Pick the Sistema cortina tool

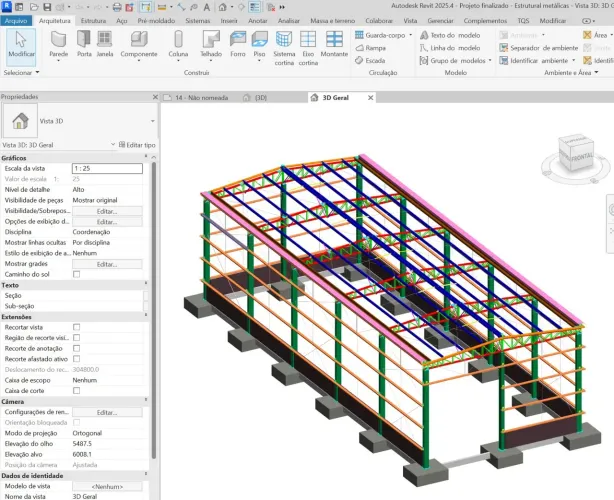284,48
